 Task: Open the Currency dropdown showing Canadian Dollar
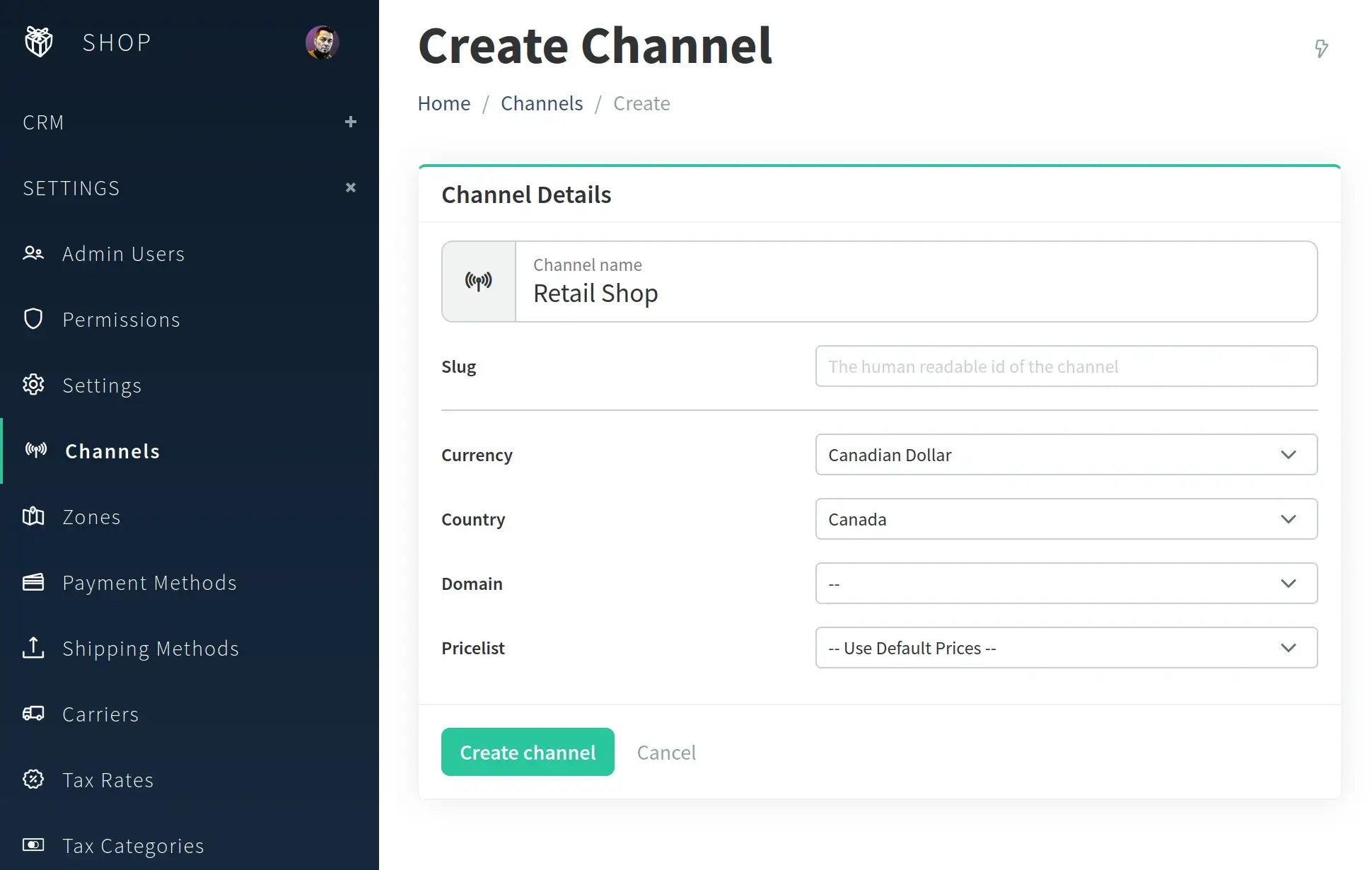(x=1065, y=455)
